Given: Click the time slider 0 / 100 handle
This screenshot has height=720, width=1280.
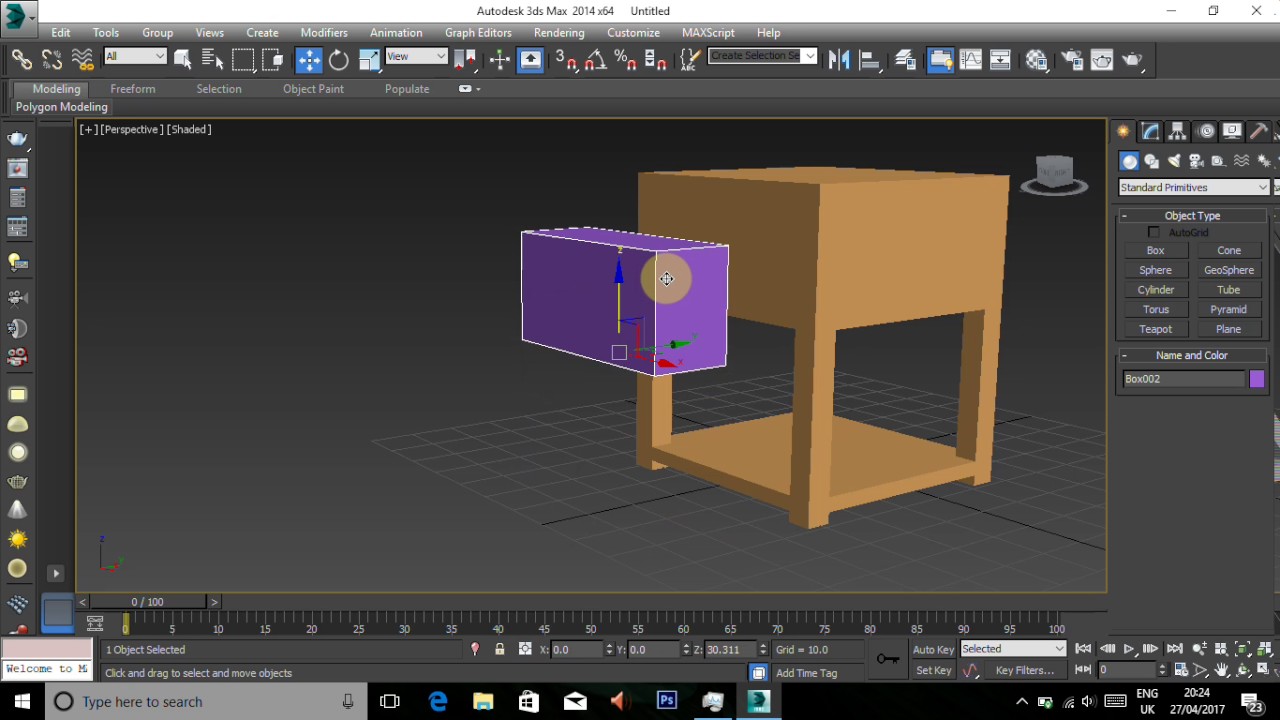Looking at the screenshot, I should (x=147, y=602).
